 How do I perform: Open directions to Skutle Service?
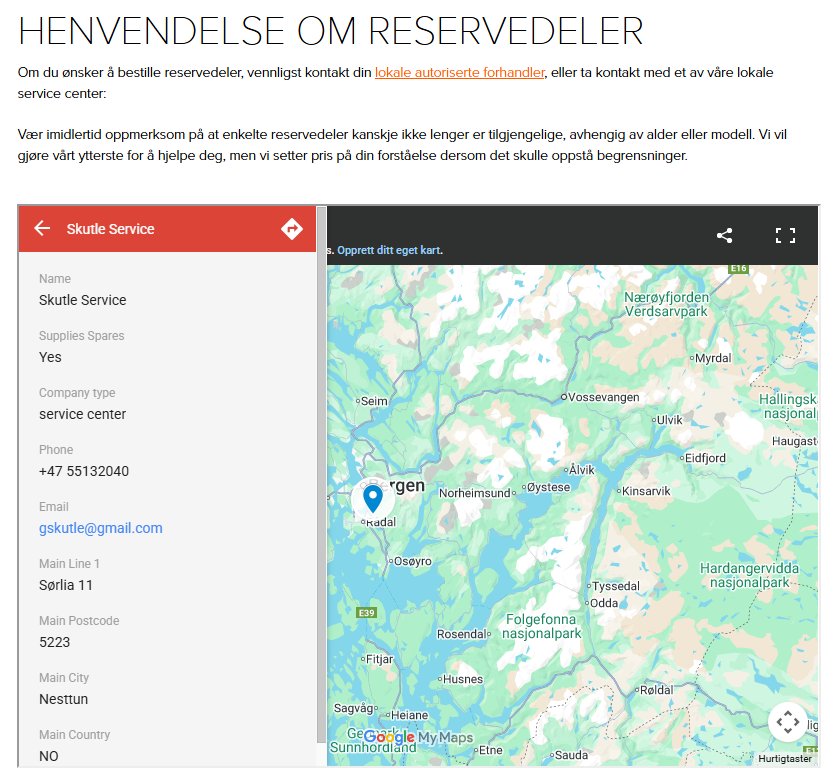pyautogui.click(x=291, y=229)
